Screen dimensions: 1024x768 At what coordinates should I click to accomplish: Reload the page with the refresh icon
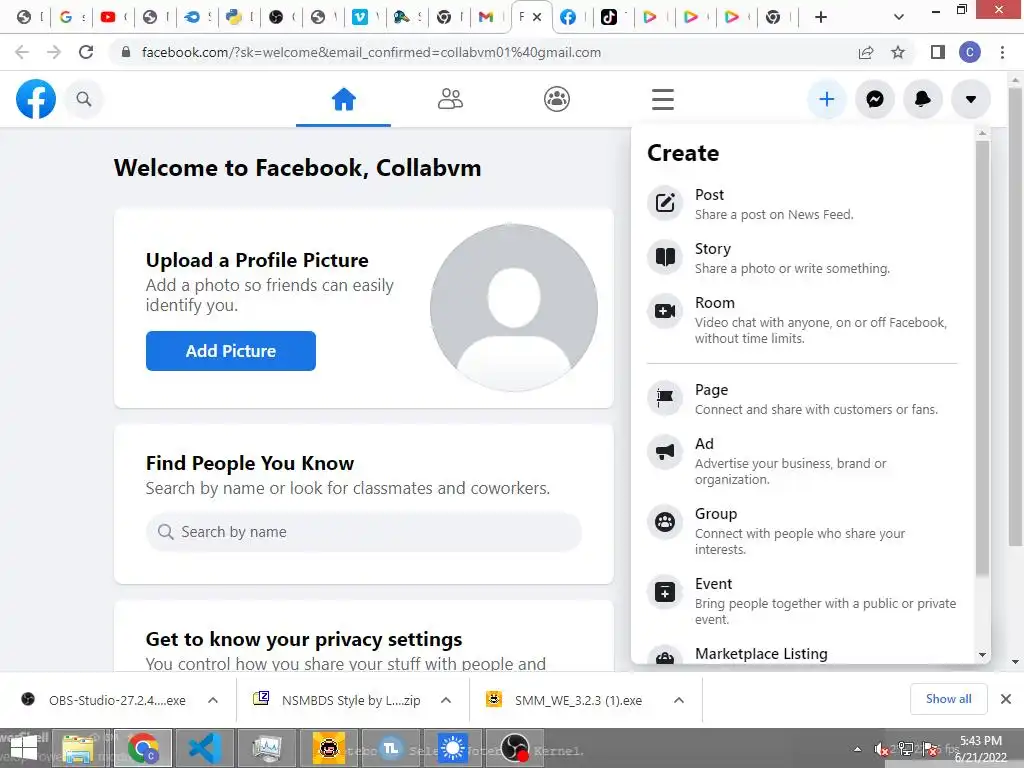tap(86, 52)
